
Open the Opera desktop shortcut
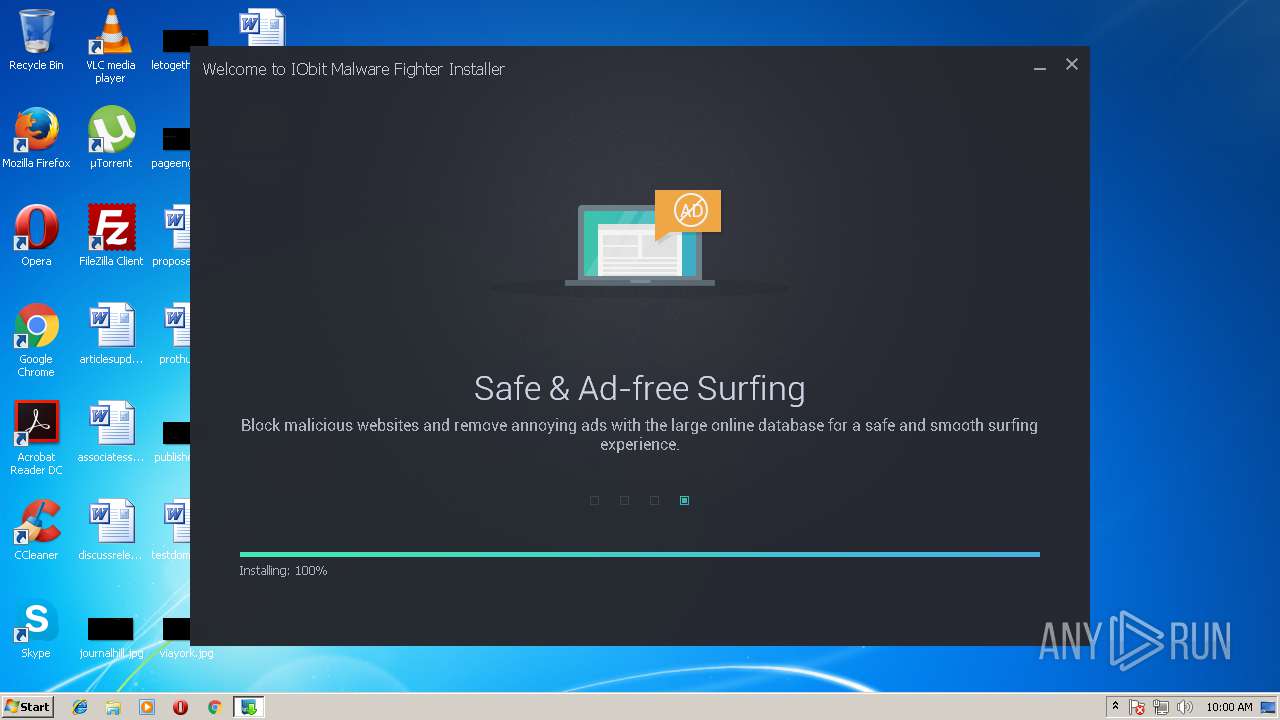[x=36, y=235]
